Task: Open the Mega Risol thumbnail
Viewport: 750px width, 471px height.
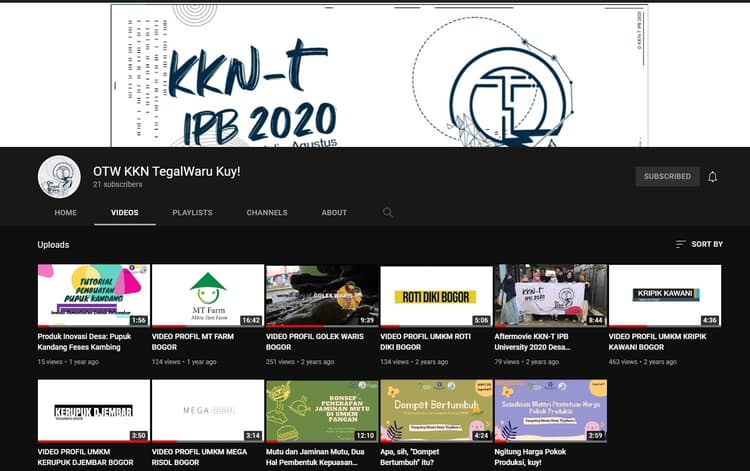Action: click(208, 411)
